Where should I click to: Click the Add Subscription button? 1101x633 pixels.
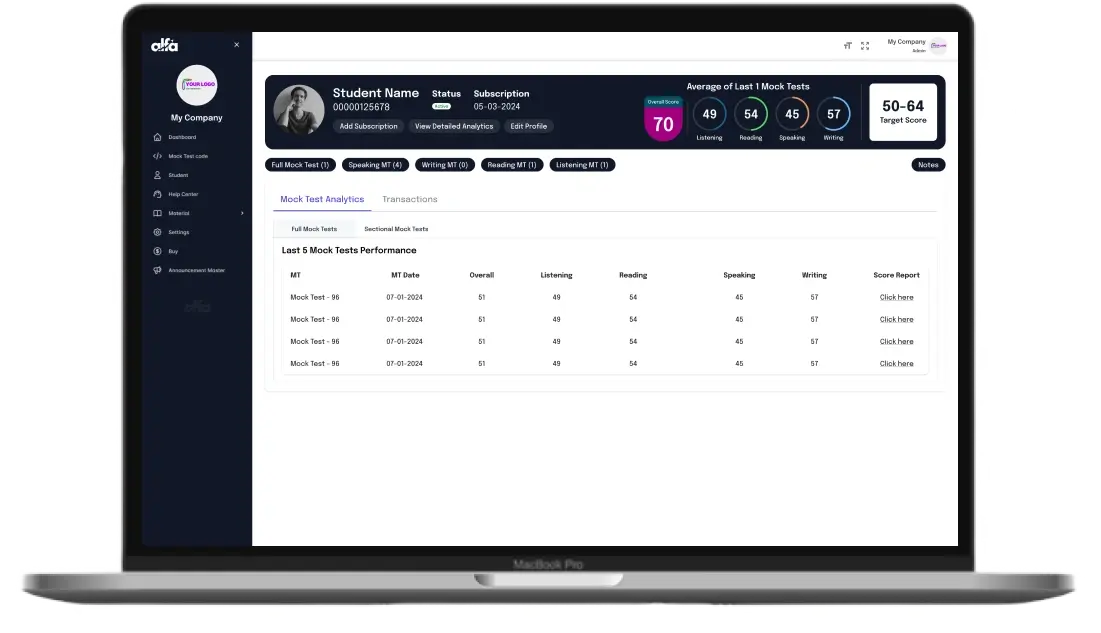pos(369,126)
